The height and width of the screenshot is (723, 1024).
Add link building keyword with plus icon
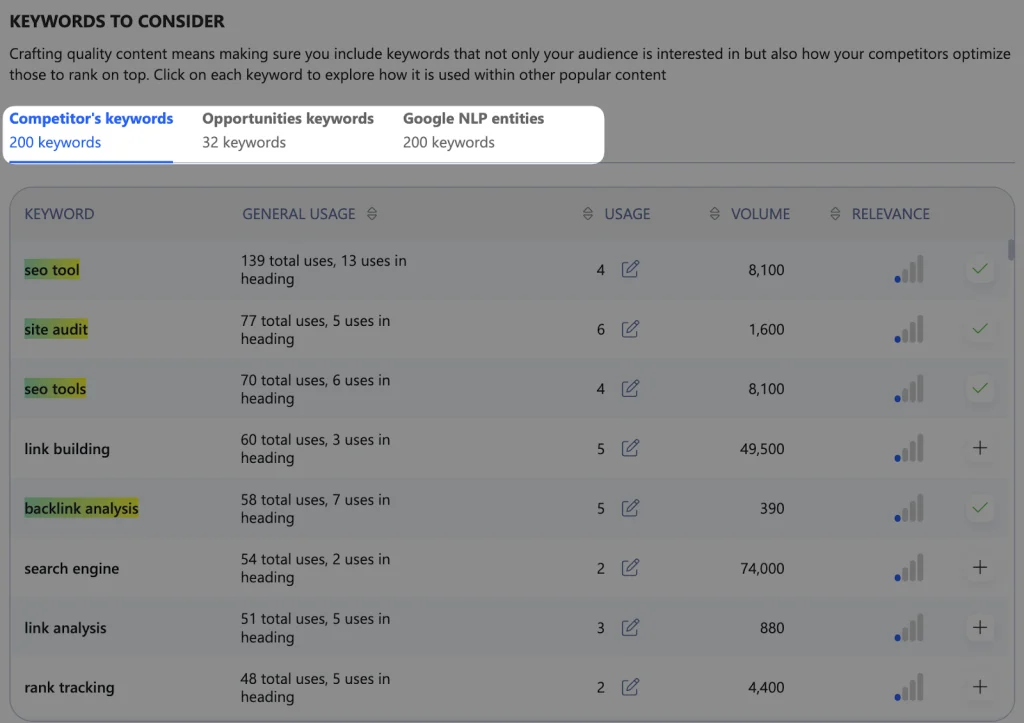pos(980,448)
